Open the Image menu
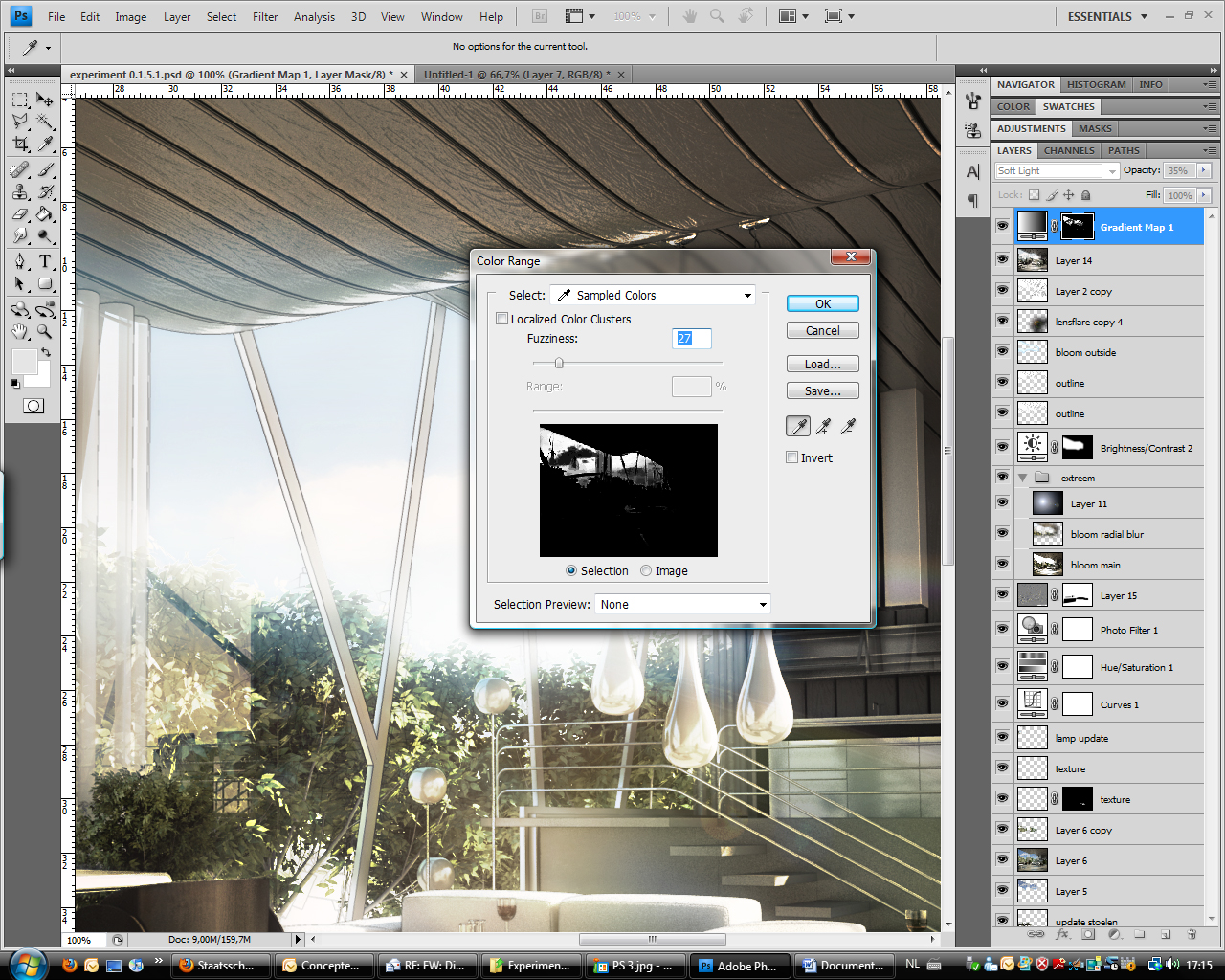 click(x=131, y=17)
